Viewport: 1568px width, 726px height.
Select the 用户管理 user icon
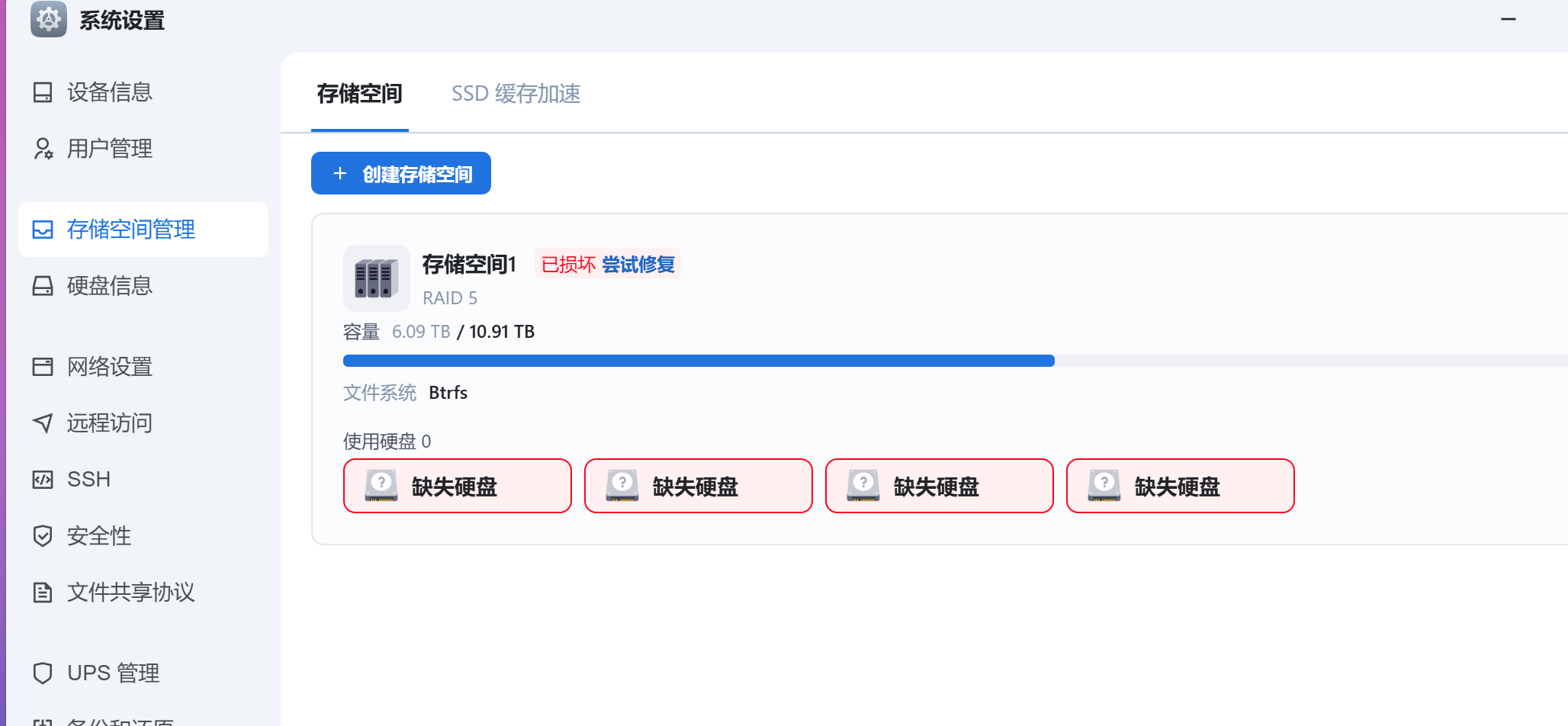pyautogui.click(x=43, y=149)
